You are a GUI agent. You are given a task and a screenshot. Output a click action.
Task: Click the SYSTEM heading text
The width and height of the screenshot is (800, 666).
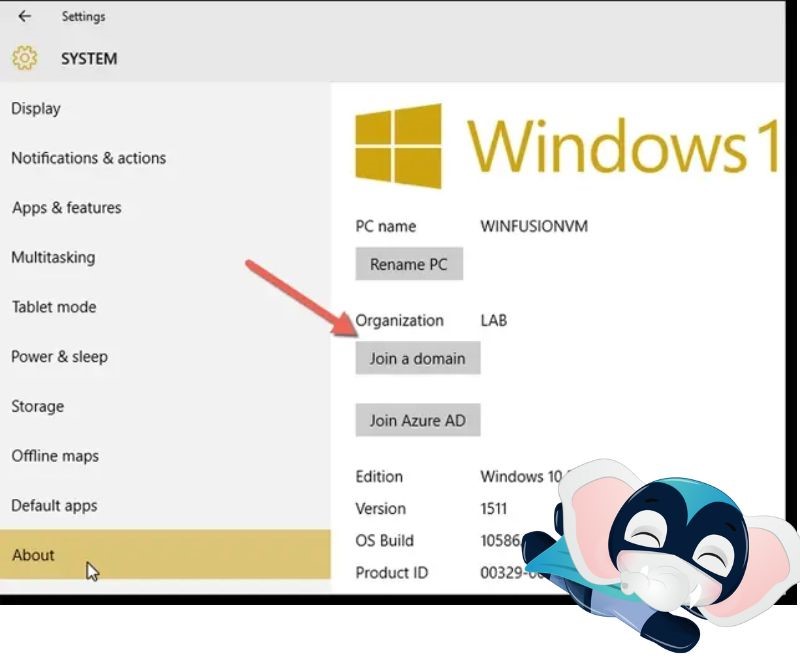[89, 58]
